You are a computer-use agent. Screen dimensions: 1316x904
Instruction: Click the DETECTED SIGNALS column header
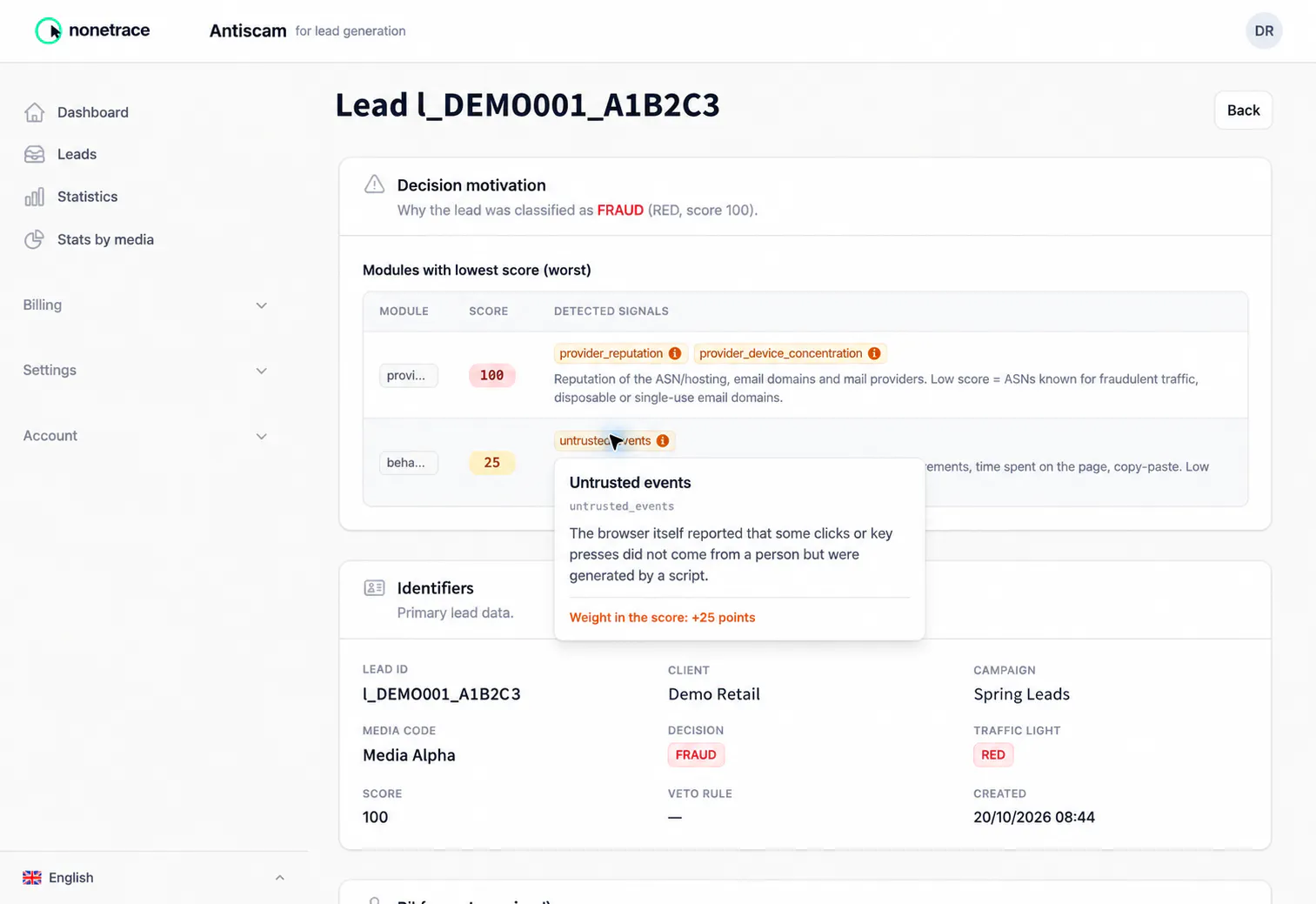(611, 311)
